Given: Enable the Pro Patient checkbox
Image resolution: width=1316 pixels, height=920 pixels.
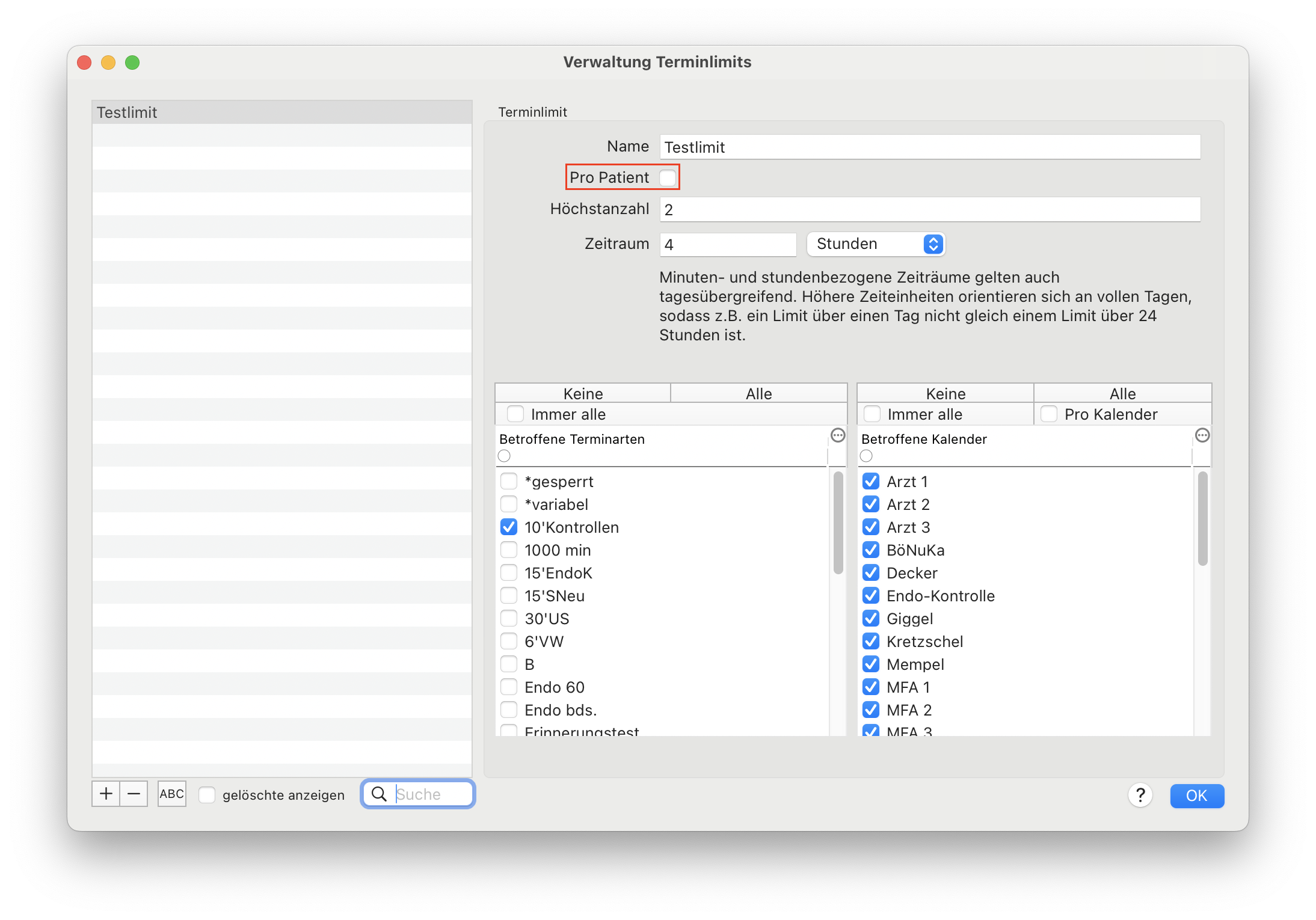Looking at the screenshot, I should (x=668, y=177).
